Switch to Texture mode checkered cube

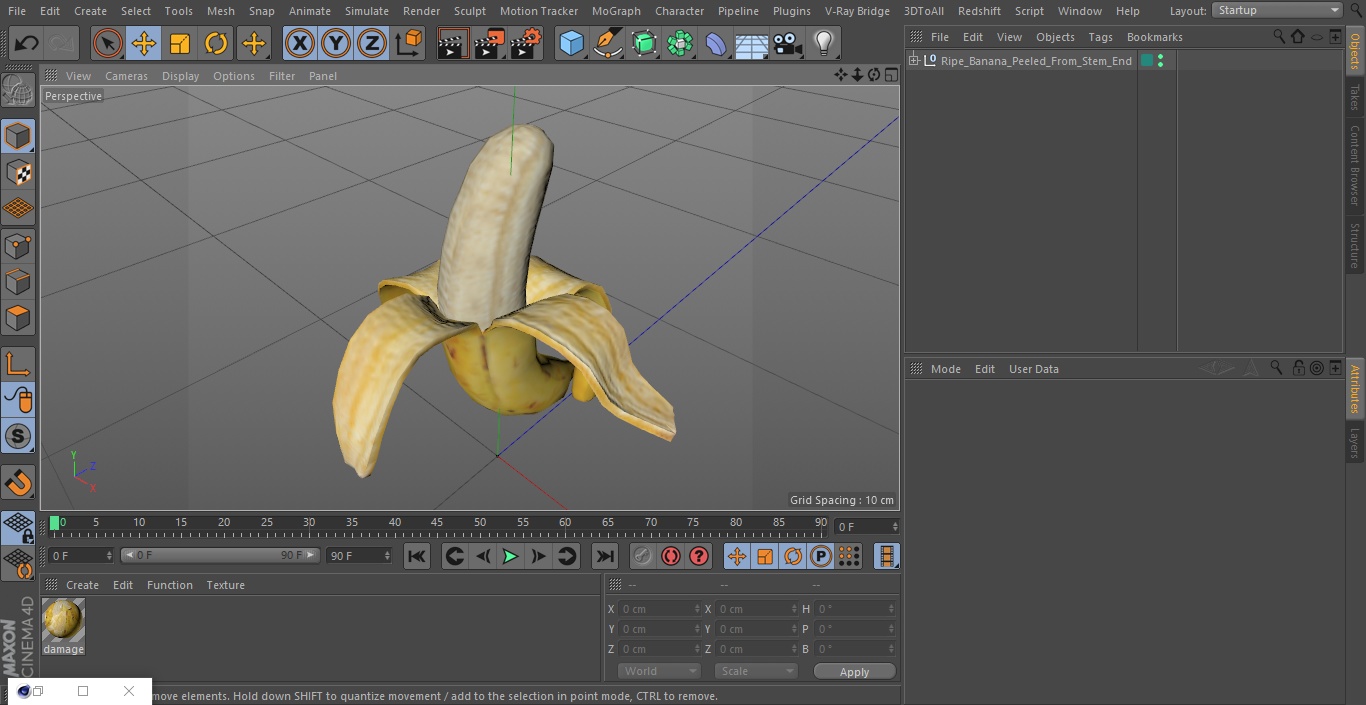(x=18, y=172)
